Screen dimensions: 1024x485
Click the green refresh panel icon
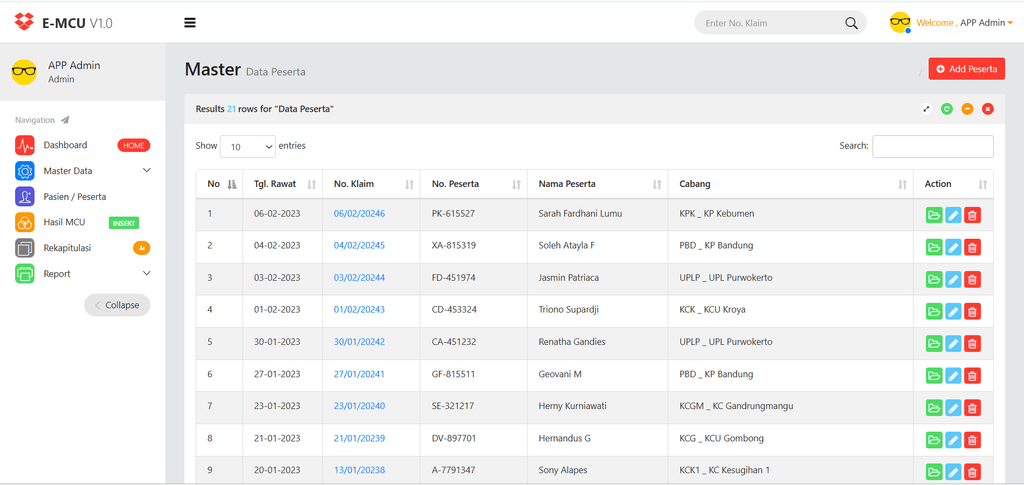tap(946, 109)
